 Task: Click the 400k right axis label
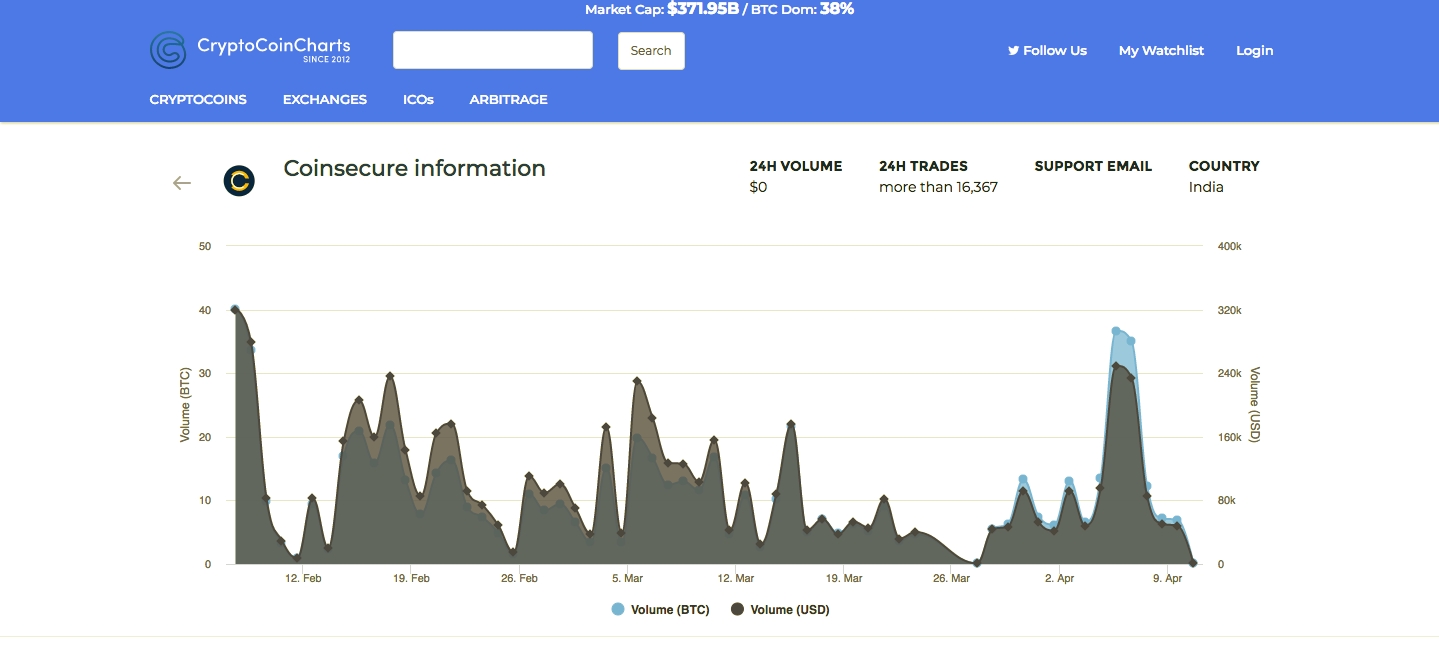tap(1229, 246)
